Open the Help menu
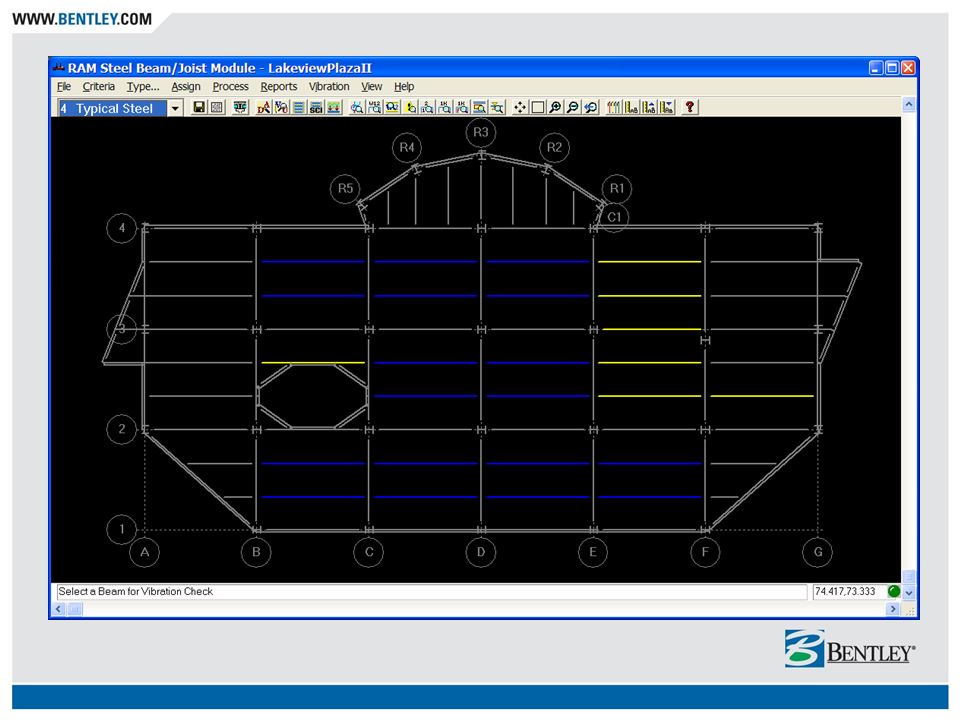 point(404,86)
